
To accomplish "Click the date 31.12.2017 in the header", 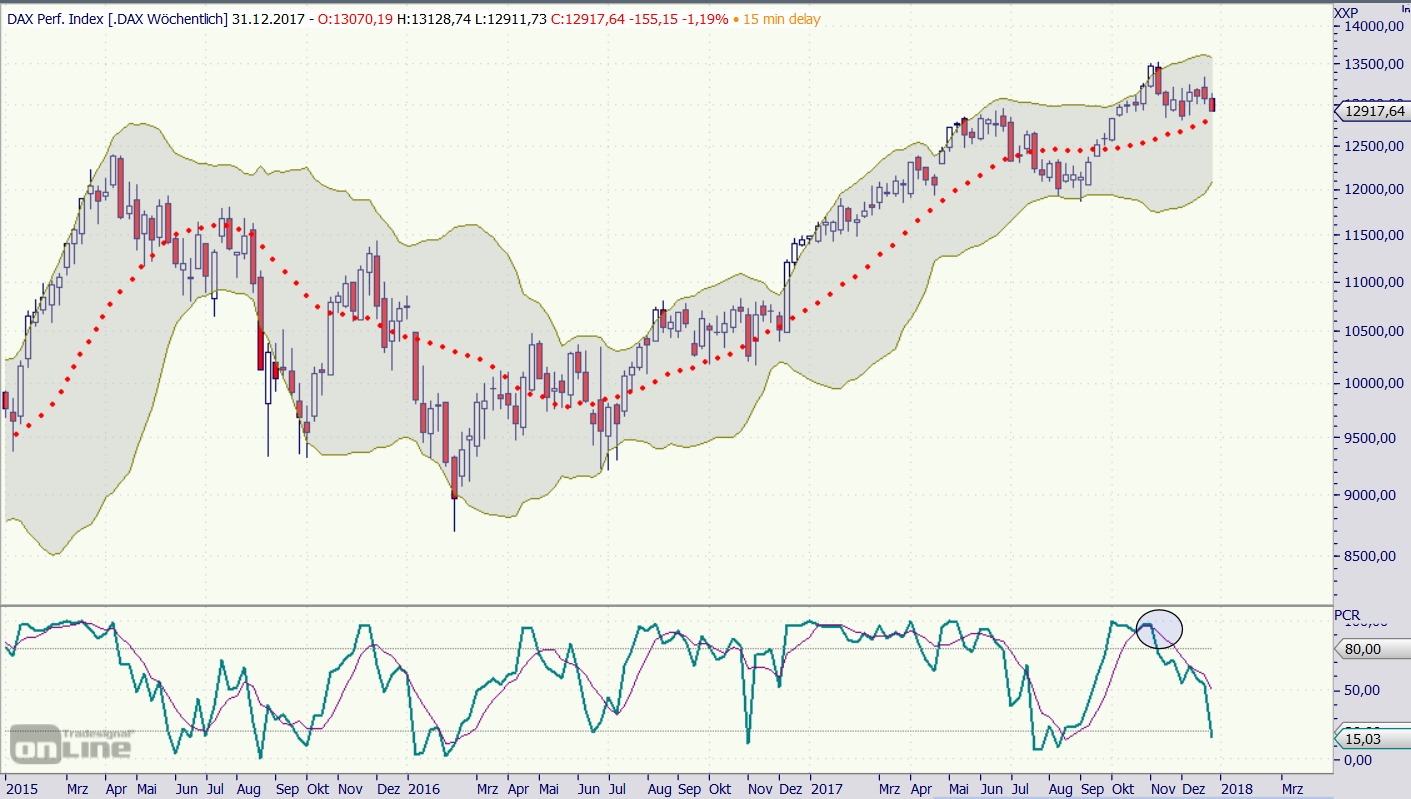I will [x=269, y=19].
